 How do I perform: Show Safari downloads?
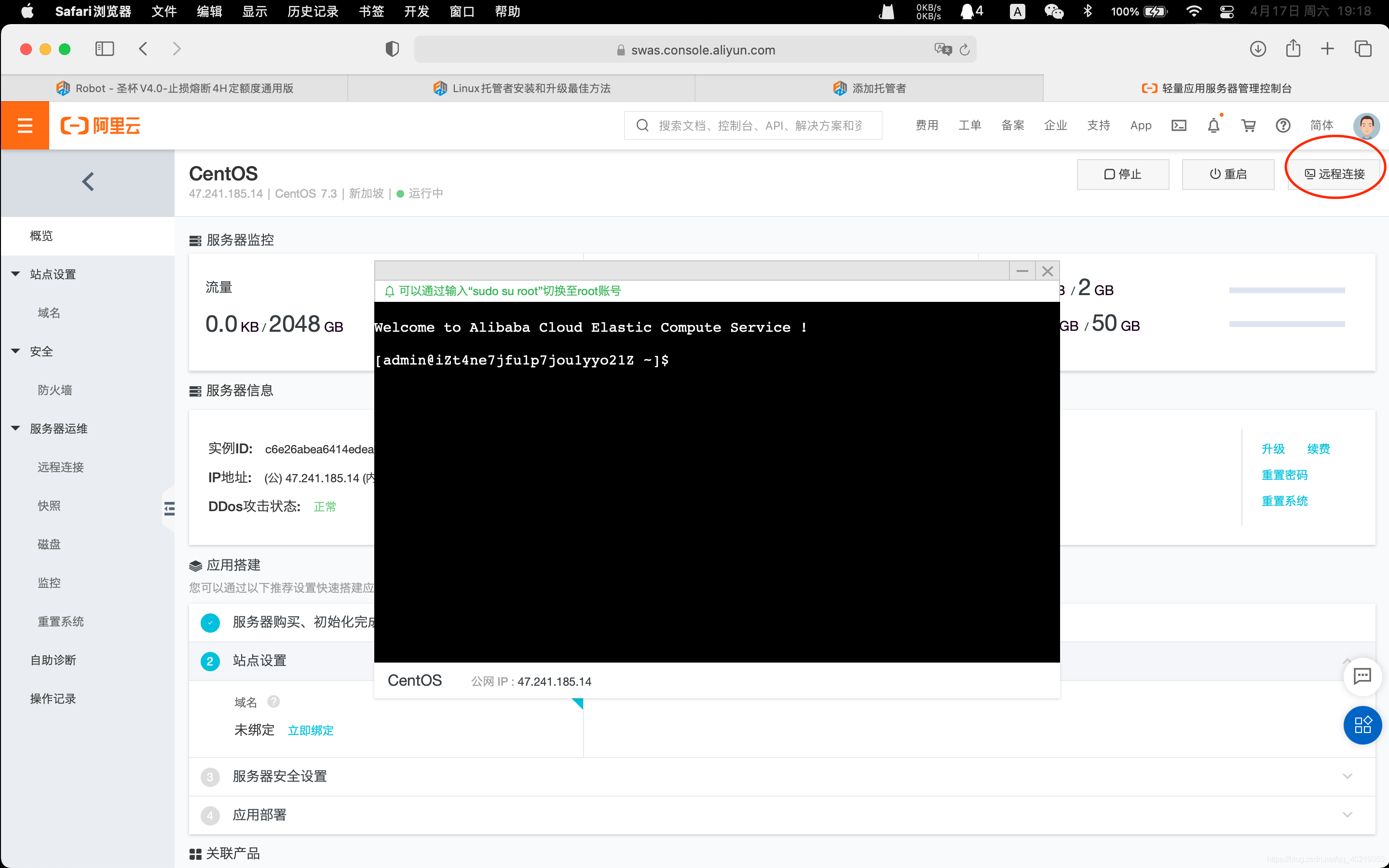[x=1257, y=49]
